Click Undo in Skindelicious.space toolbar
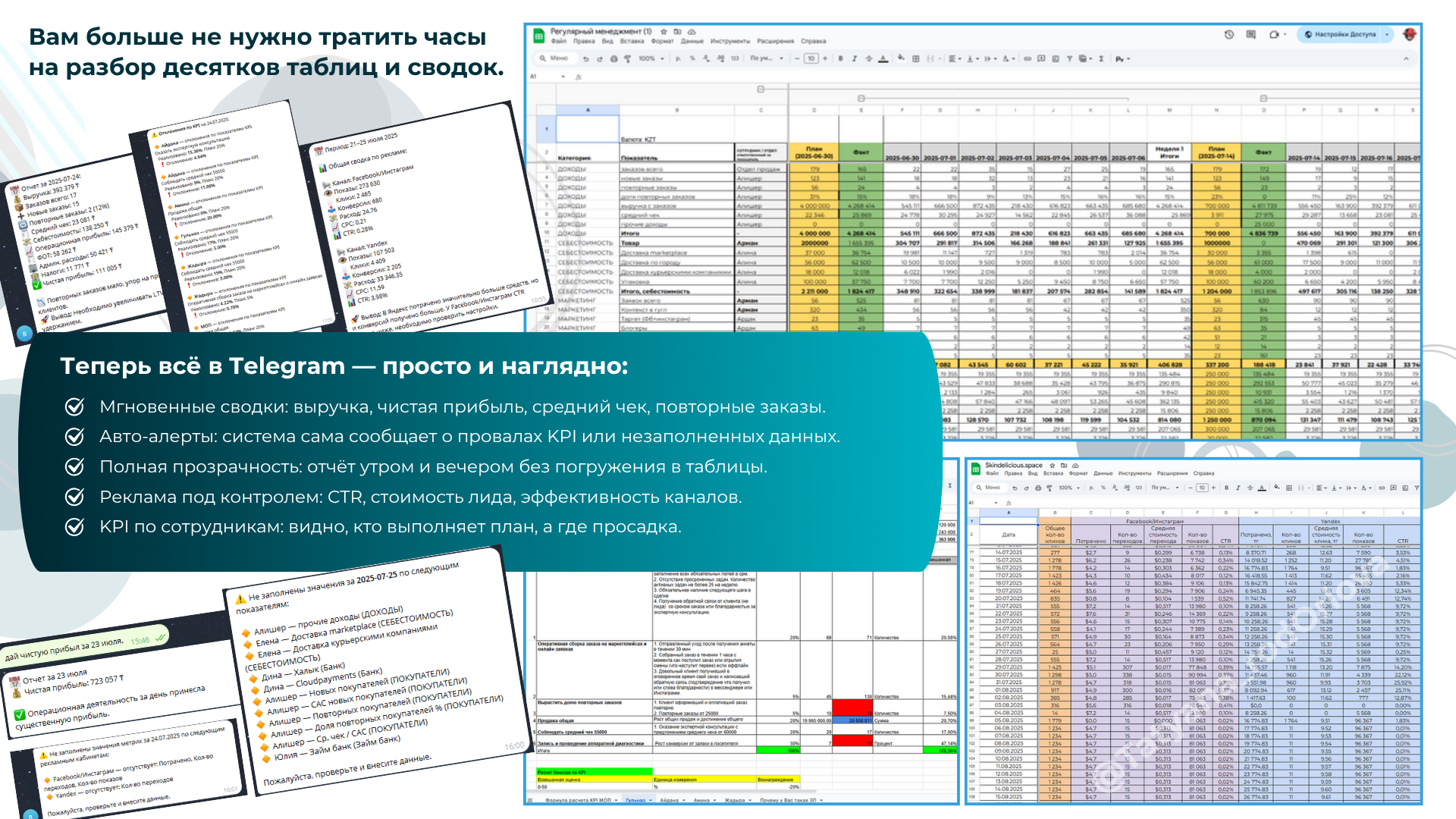1456x819 pixels. [1015, 488]
